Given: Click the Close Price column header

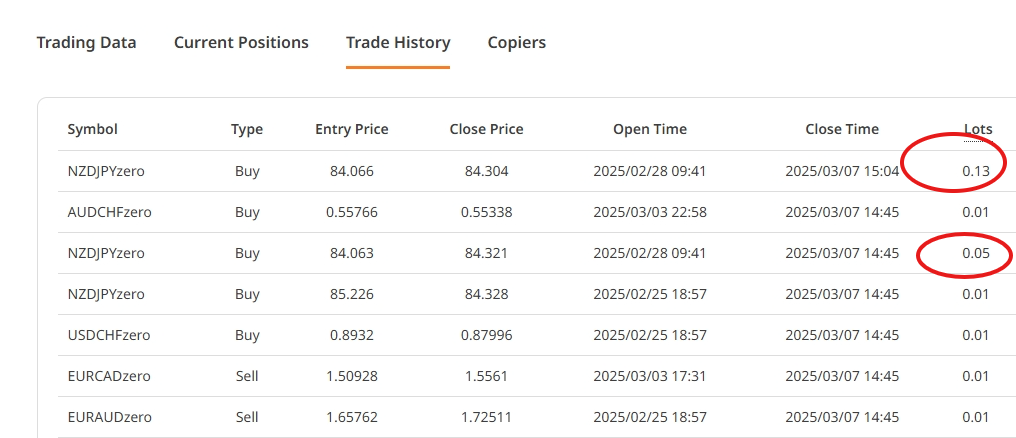Looking at the screenshot, I should (x=486, y=129).
